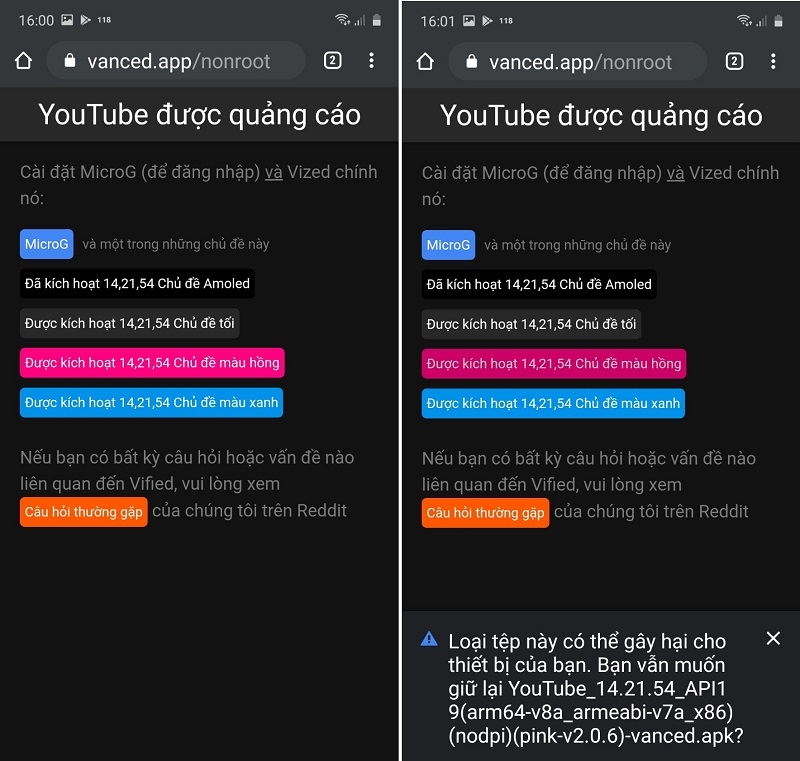Pick pink 'Chủ đề màu hồng' in left screenshot
Screen dimensions: 800x761
pyautogui.click(x=152, y=363)
